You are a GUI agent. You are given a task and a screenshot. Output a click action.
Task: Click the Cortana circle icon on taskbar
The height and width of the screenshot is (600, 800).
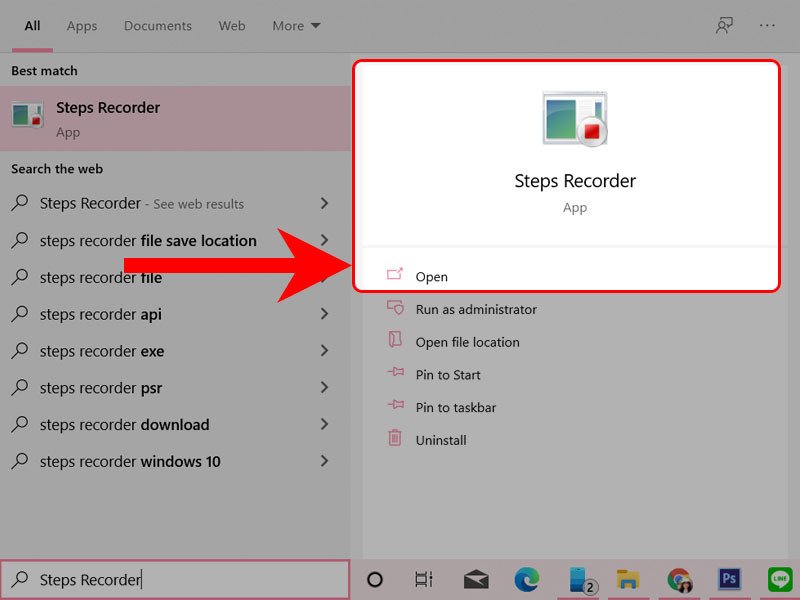pos(375,580)
